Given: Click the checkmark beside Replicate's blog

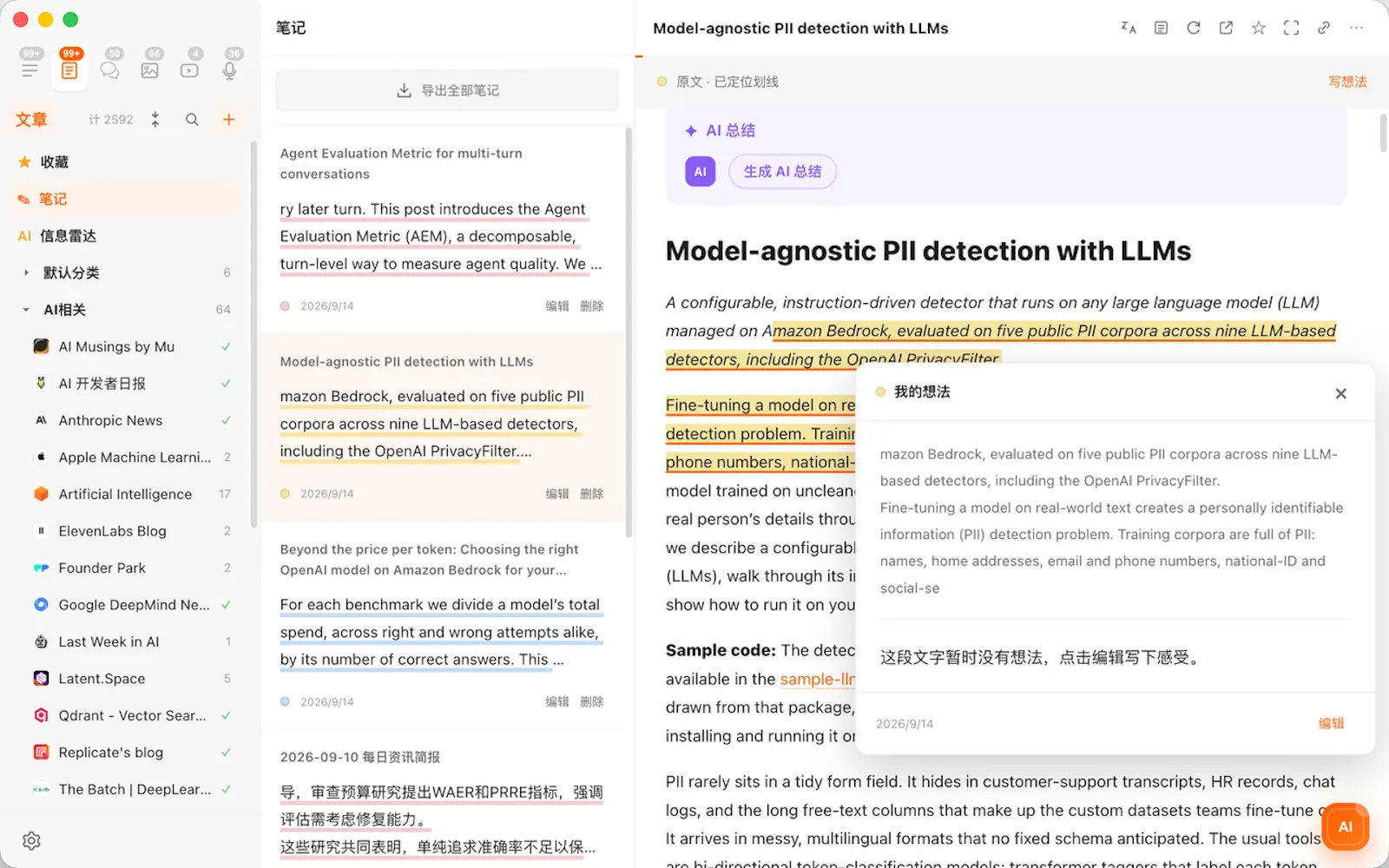Looking at the screenshot, I should (x=226, y=753).
